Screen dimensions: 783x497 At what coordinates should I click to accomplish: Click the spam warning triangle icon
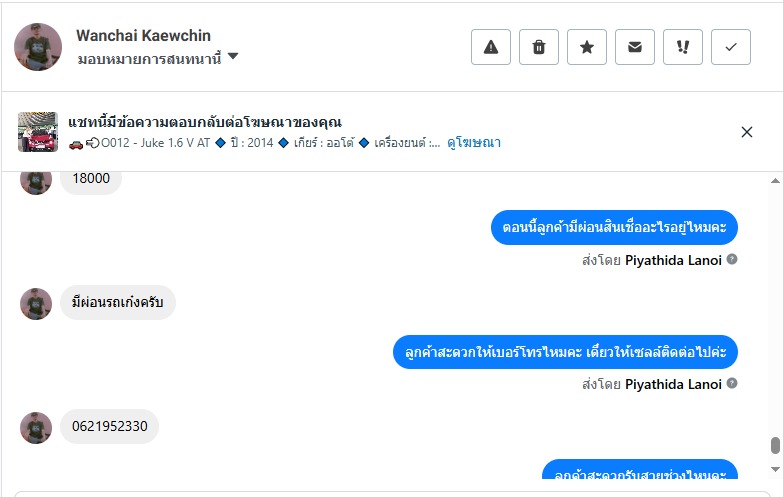(491, 47)
